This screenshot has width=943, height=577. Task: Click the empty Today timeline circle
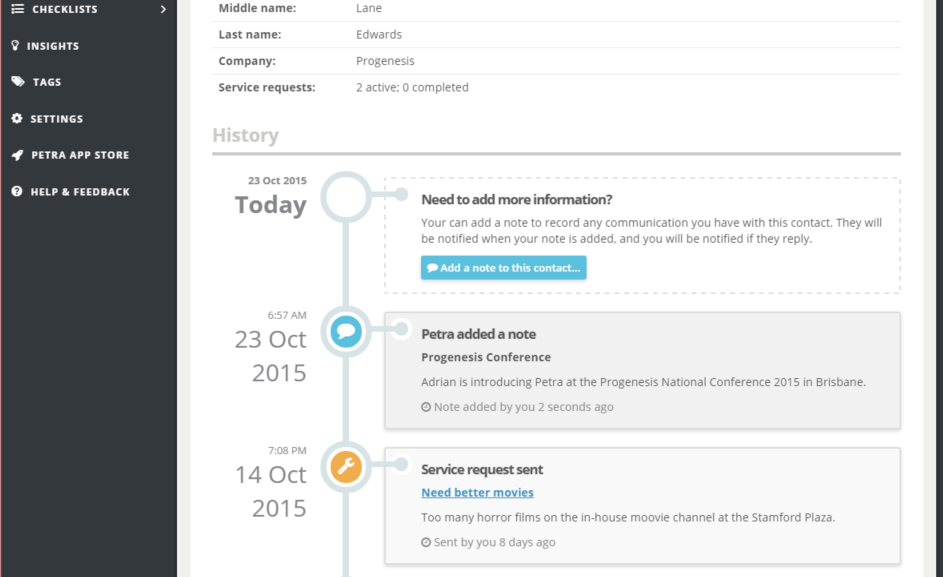346,197
